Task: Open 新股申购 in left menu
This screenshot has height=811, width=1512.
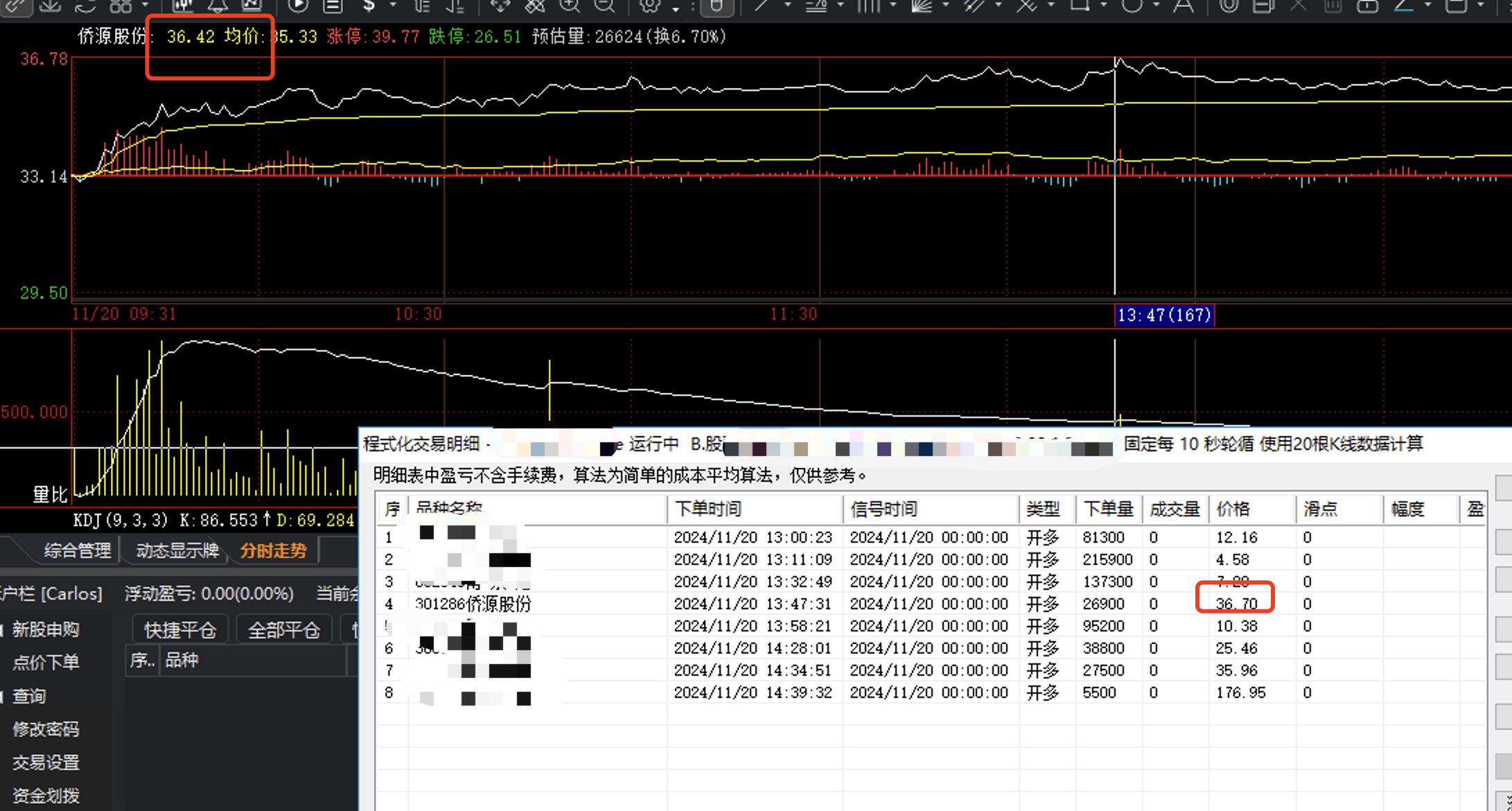Action: coord(46,629)
